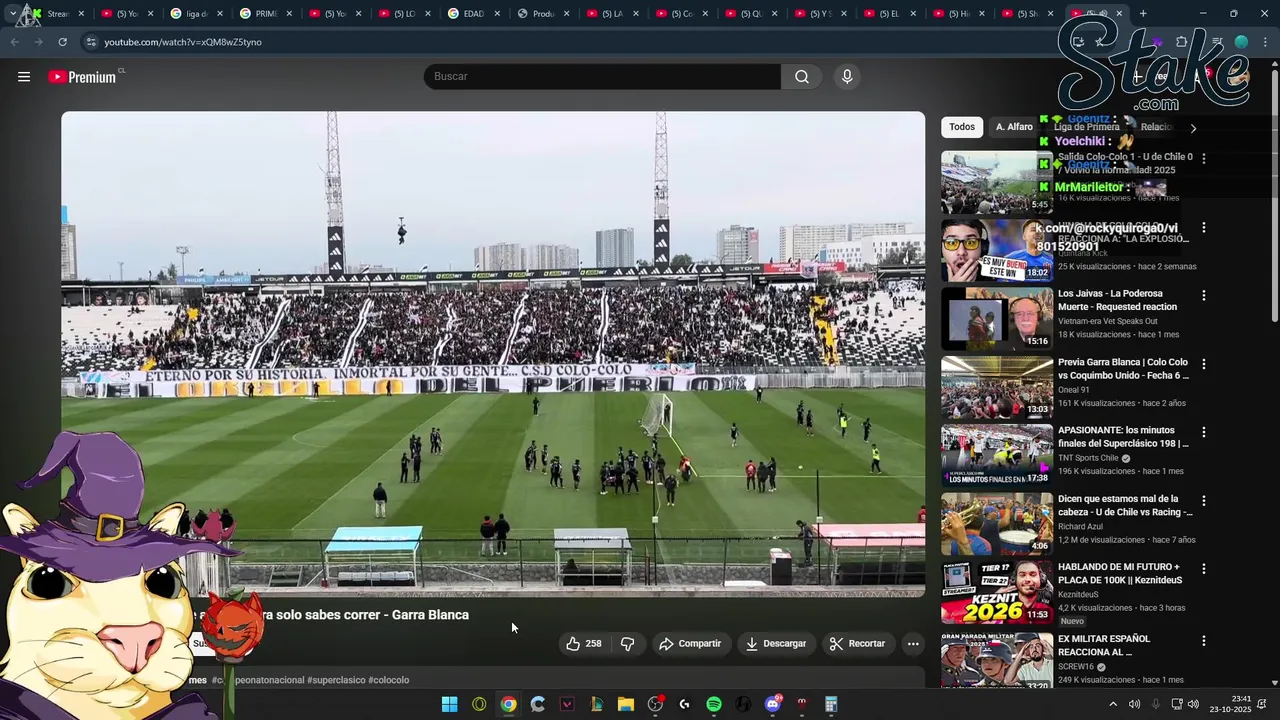This screenshot has height=720, width=1280.
Task: Click the #superclasico hashtag
Action: click(336, 680)
